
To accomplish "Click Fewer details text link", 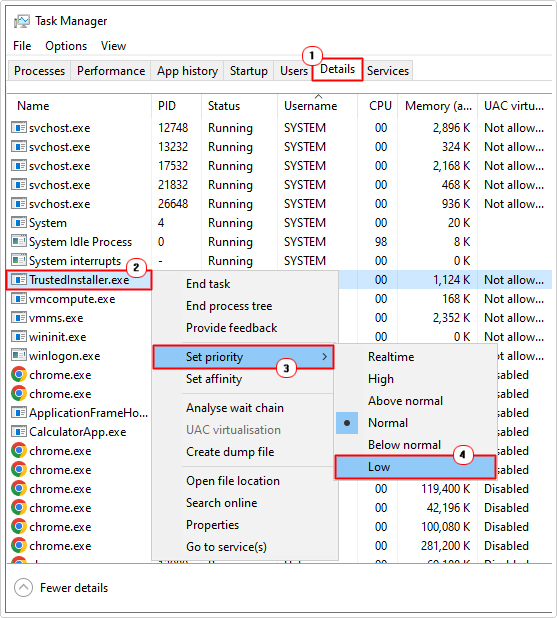I will coord(74,588).
